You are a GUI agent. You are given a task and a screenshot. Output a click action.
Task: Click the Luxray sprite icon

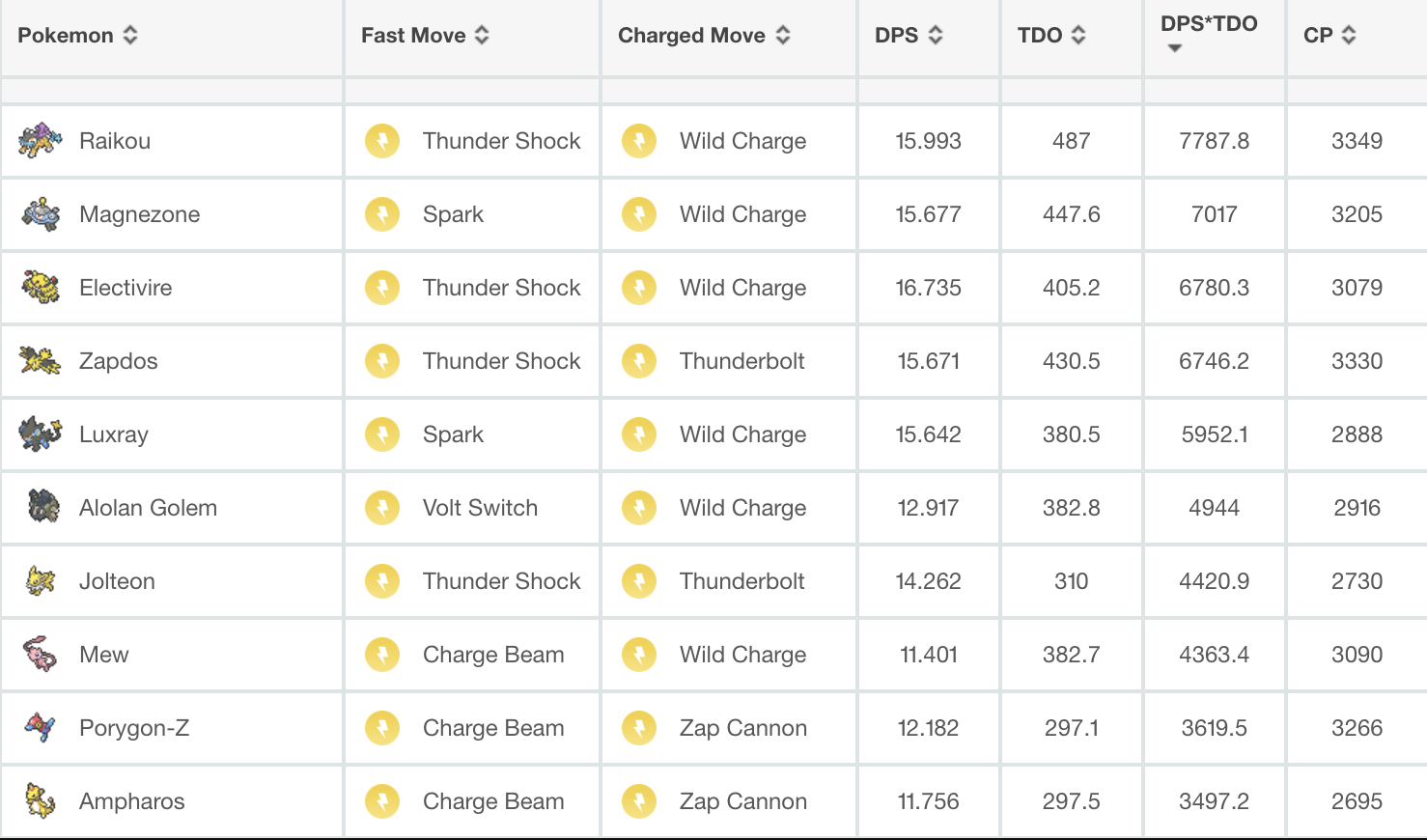tap(41, 434)
